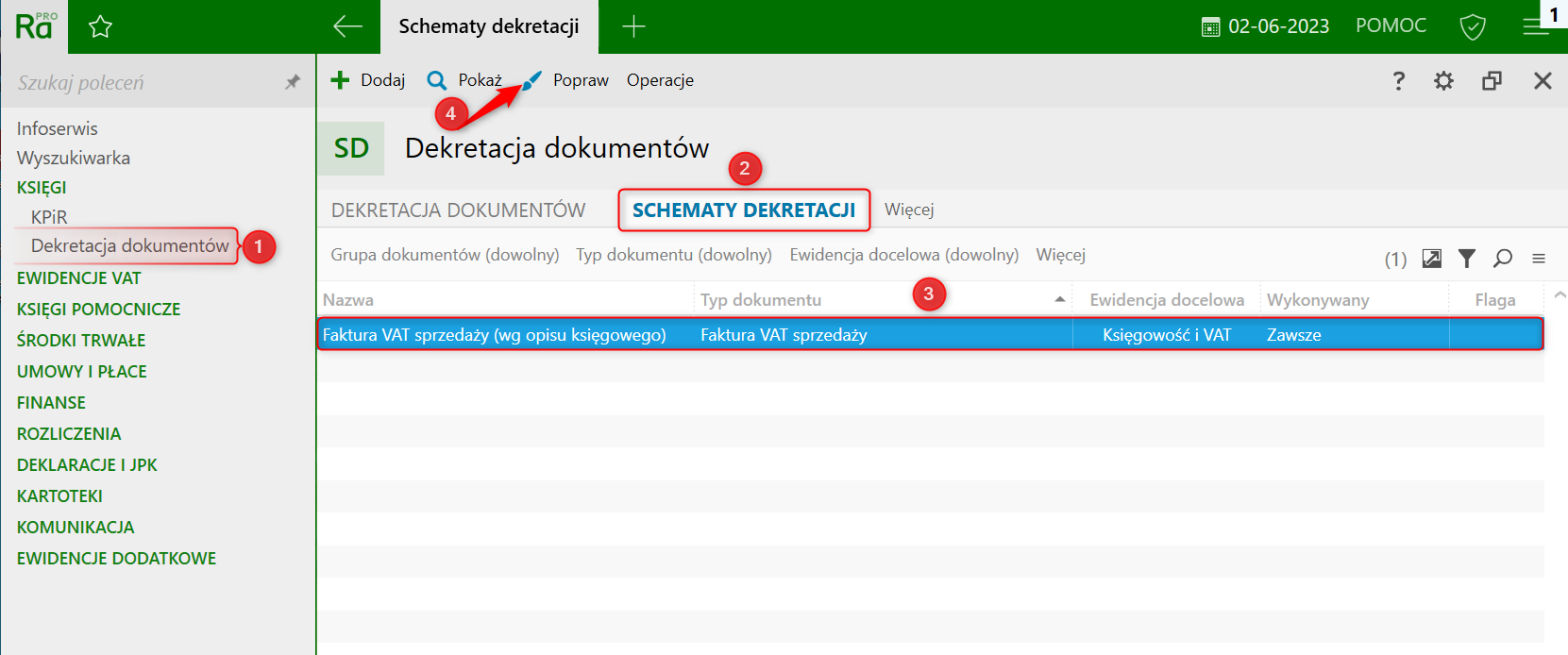Click the SD module badge

coord(351,148)
